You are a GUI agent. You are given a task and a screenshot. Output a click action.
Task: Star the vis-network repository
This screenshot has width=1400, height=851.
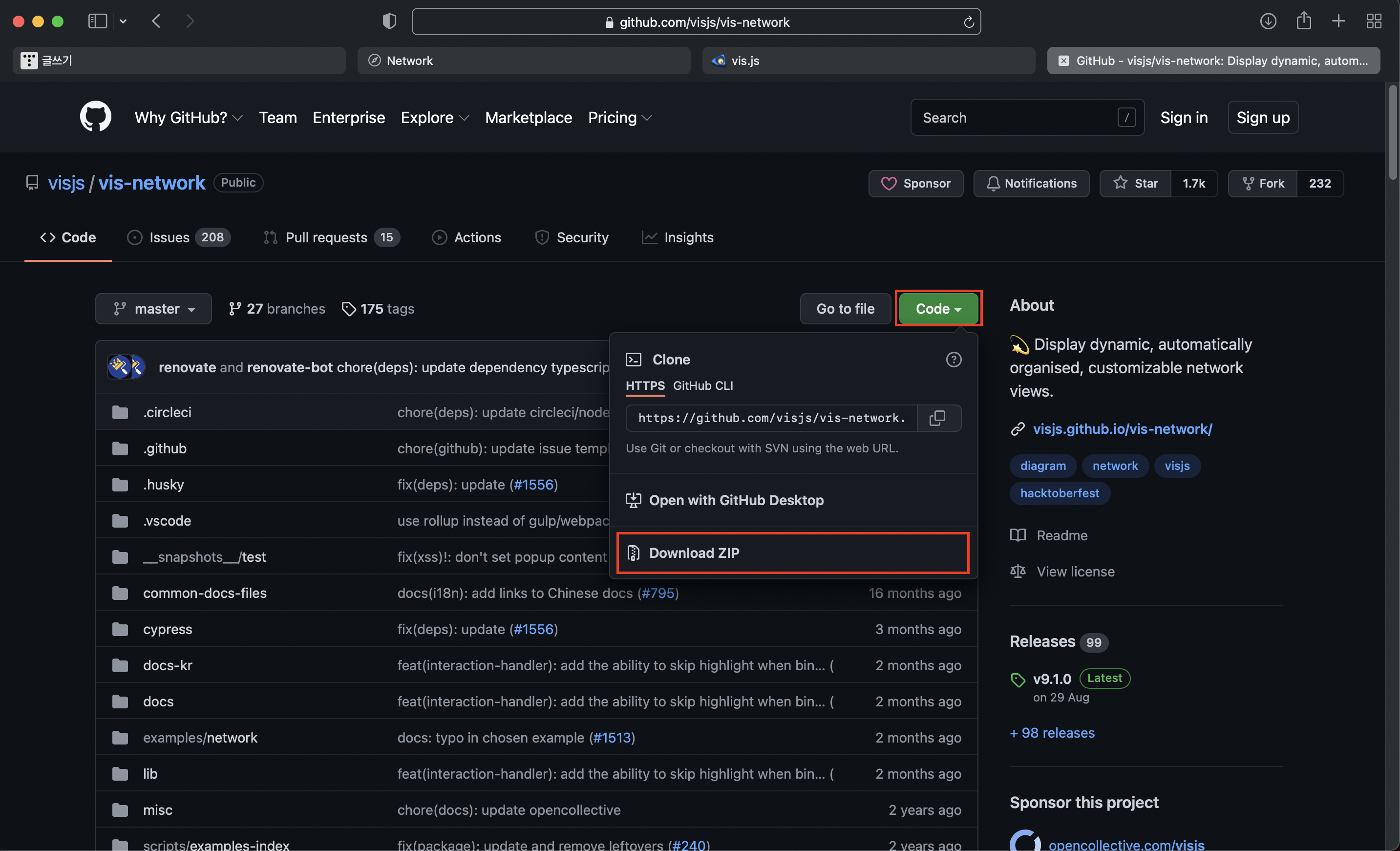tap(1135, 184)
